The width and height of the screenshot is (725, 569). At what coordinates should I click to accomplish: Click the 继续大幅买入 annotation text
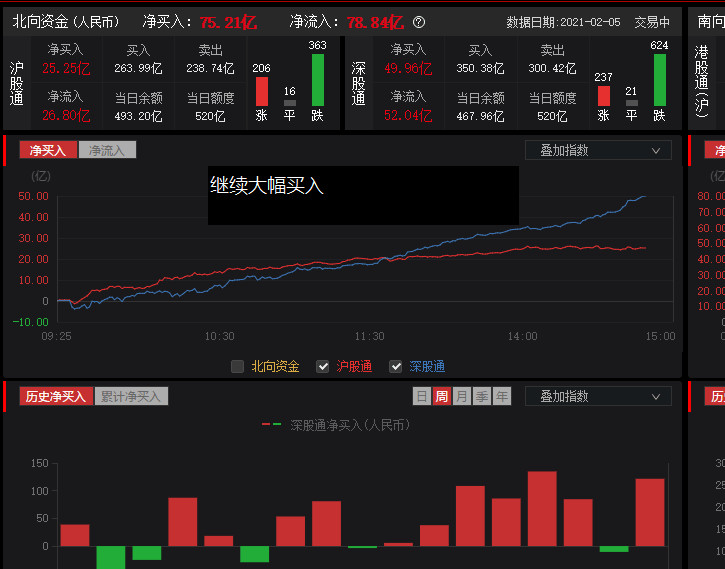tap(267, 185)
